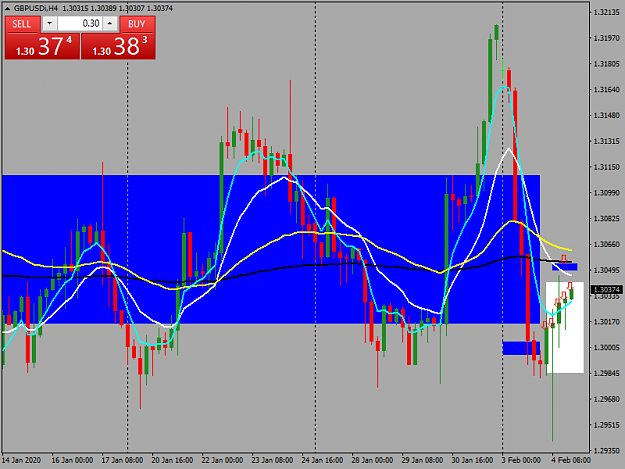Click the 17 Jan 08:00 time label
The height and width of the screenshot is (469, 625).
[122, 460]
